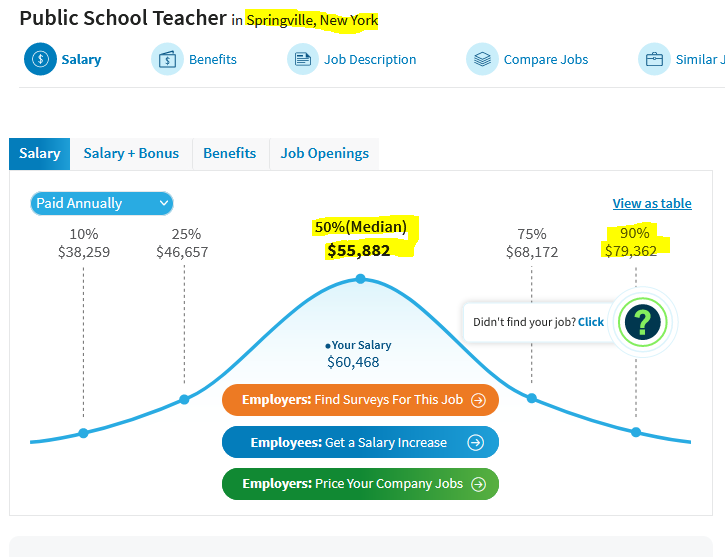Viewport: 725px width, 557px height.
Task: Click the Salary dollar-coin icon
Action: click(x=40, y=59)
